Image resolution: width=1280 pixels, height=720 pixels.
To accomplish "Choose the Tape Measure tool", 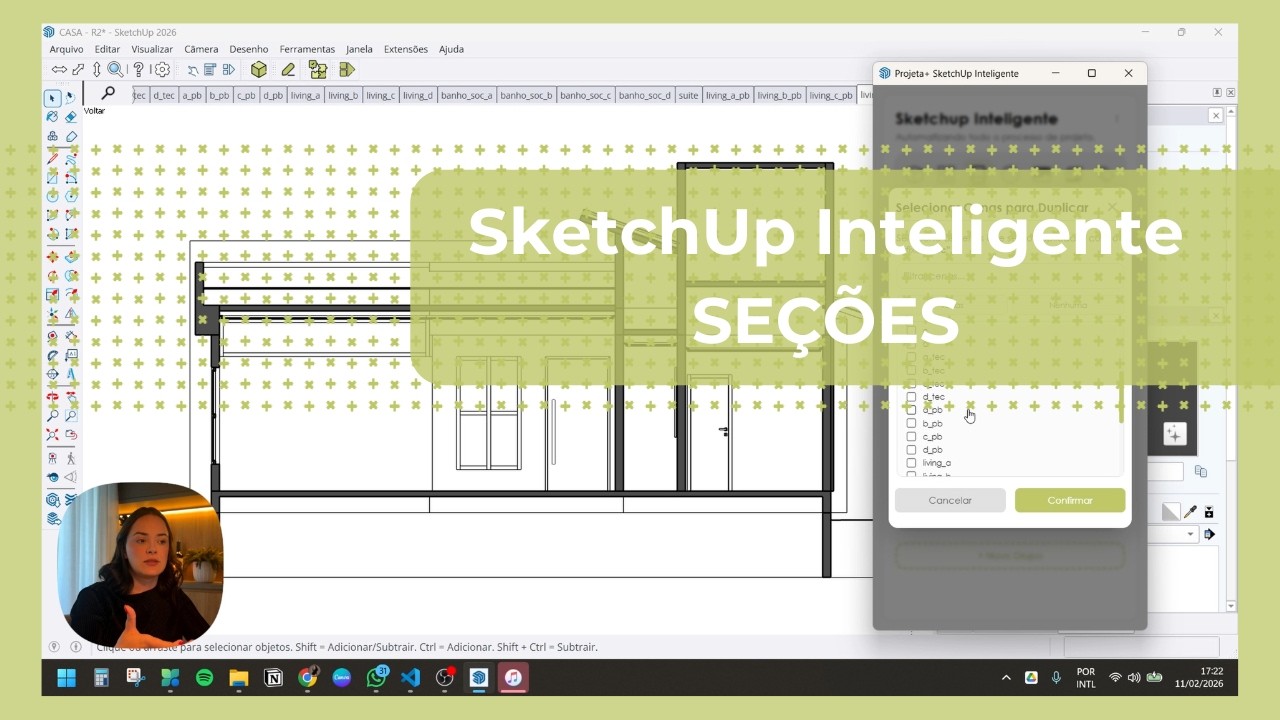I will (x=52, y=337).
